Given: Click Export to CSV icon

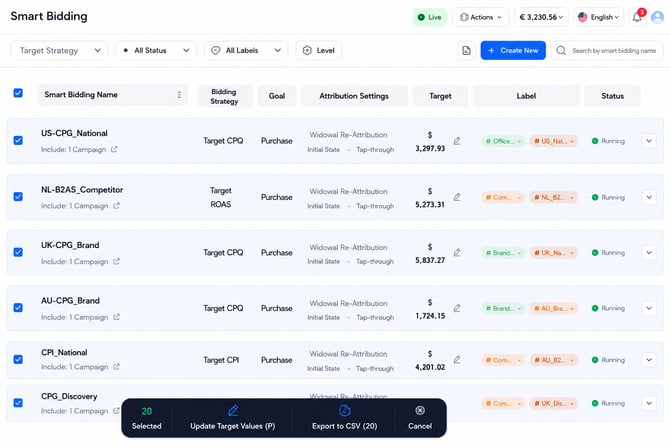Looking at the screenshot, I should [x=344, y=410].
